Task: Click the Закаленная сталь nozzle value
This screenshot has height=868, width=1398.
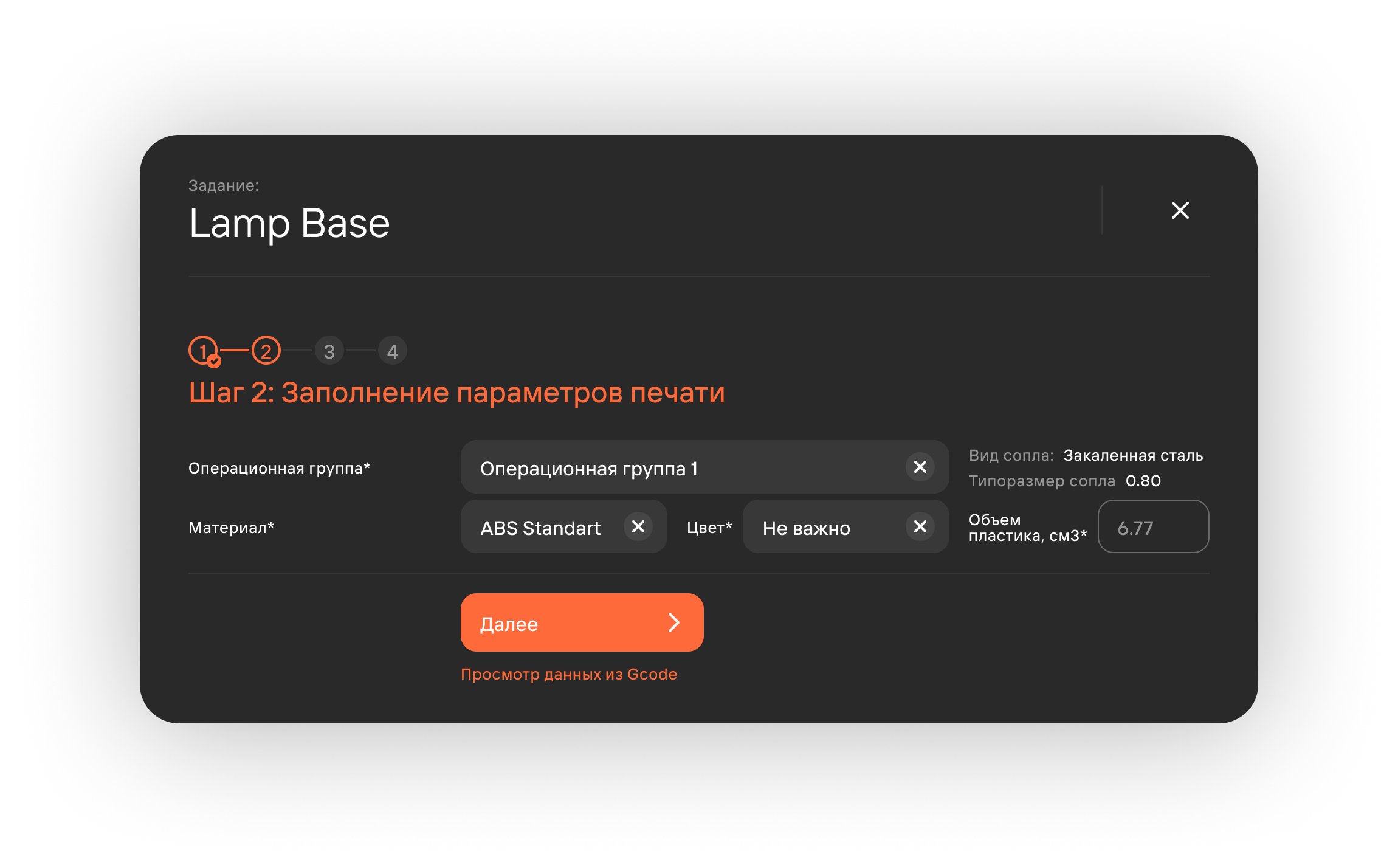Action: point(1133,455)
